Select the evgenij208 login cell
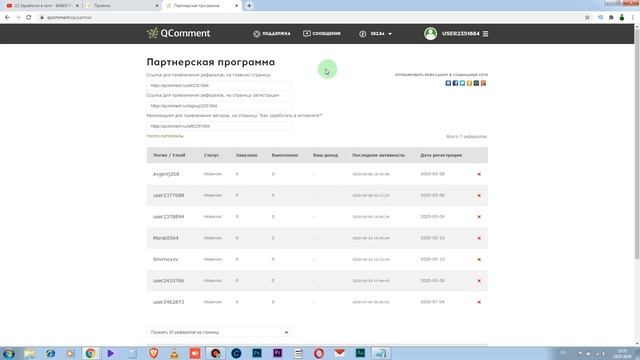Screen dimensions: 640x360 tap(166, 174)
